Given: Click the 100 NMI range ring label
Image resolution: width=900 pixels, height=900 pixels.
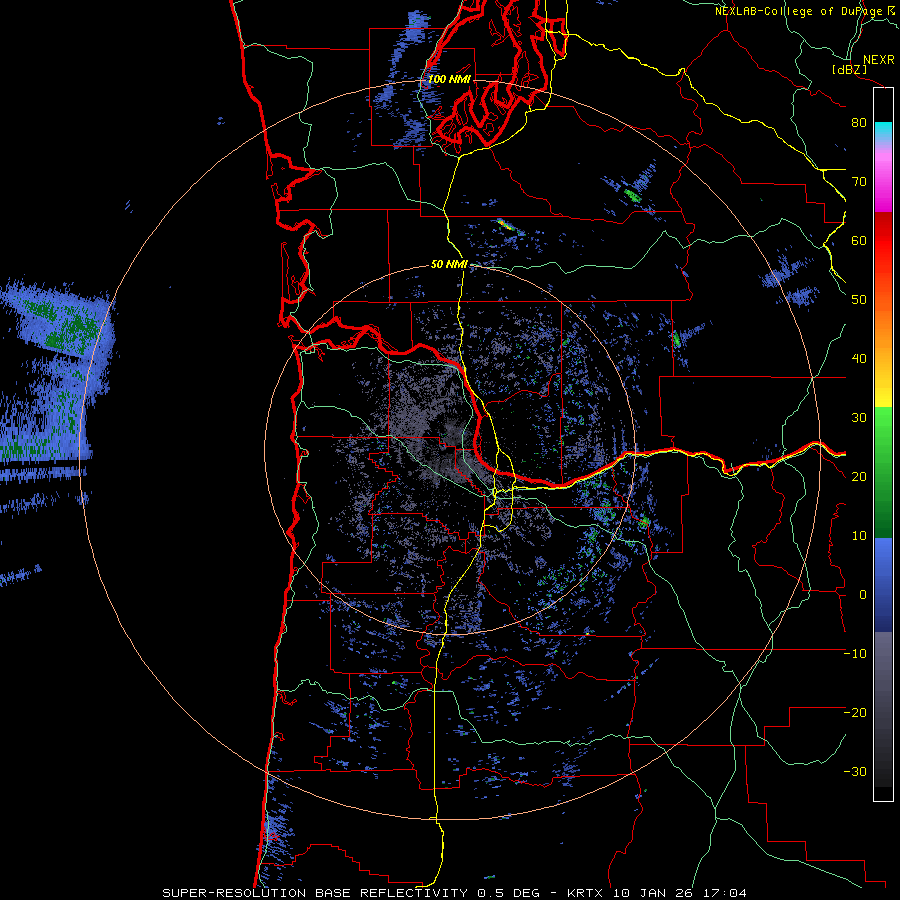Looking at the screenshot, I should click(449, 79).
